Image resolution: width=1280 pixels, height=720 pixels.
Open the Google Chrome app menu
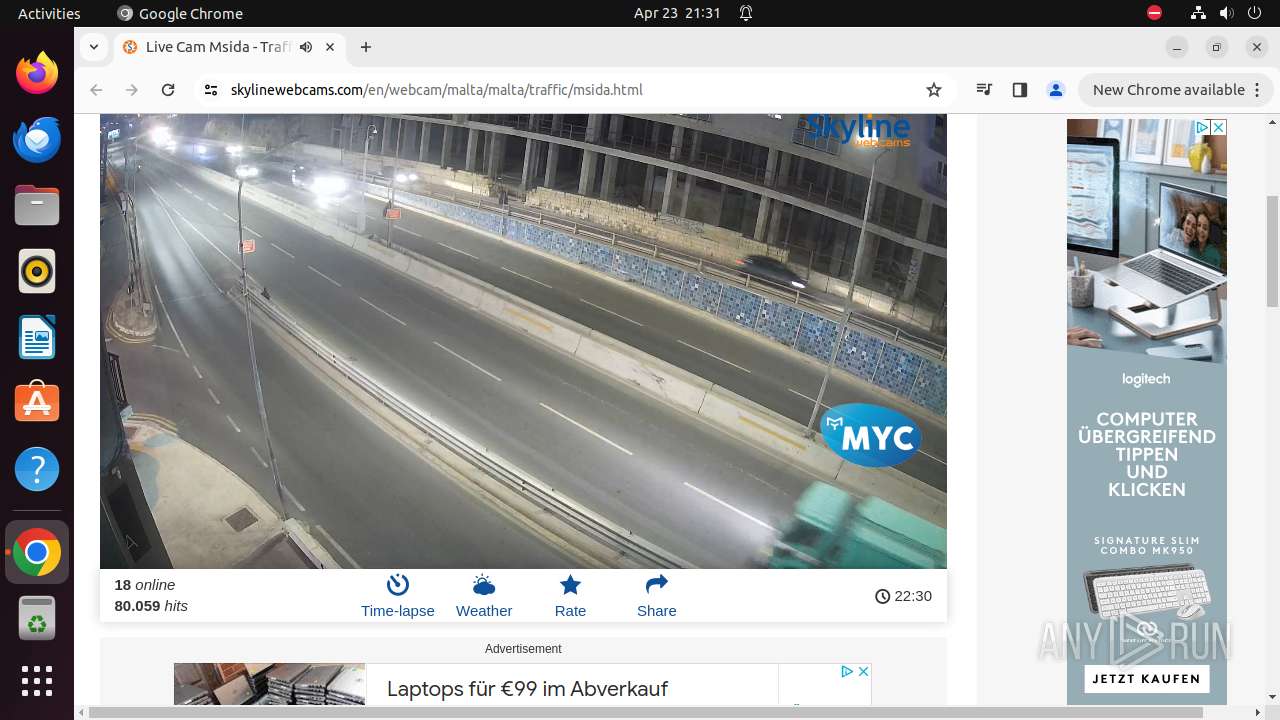[180, 13]
